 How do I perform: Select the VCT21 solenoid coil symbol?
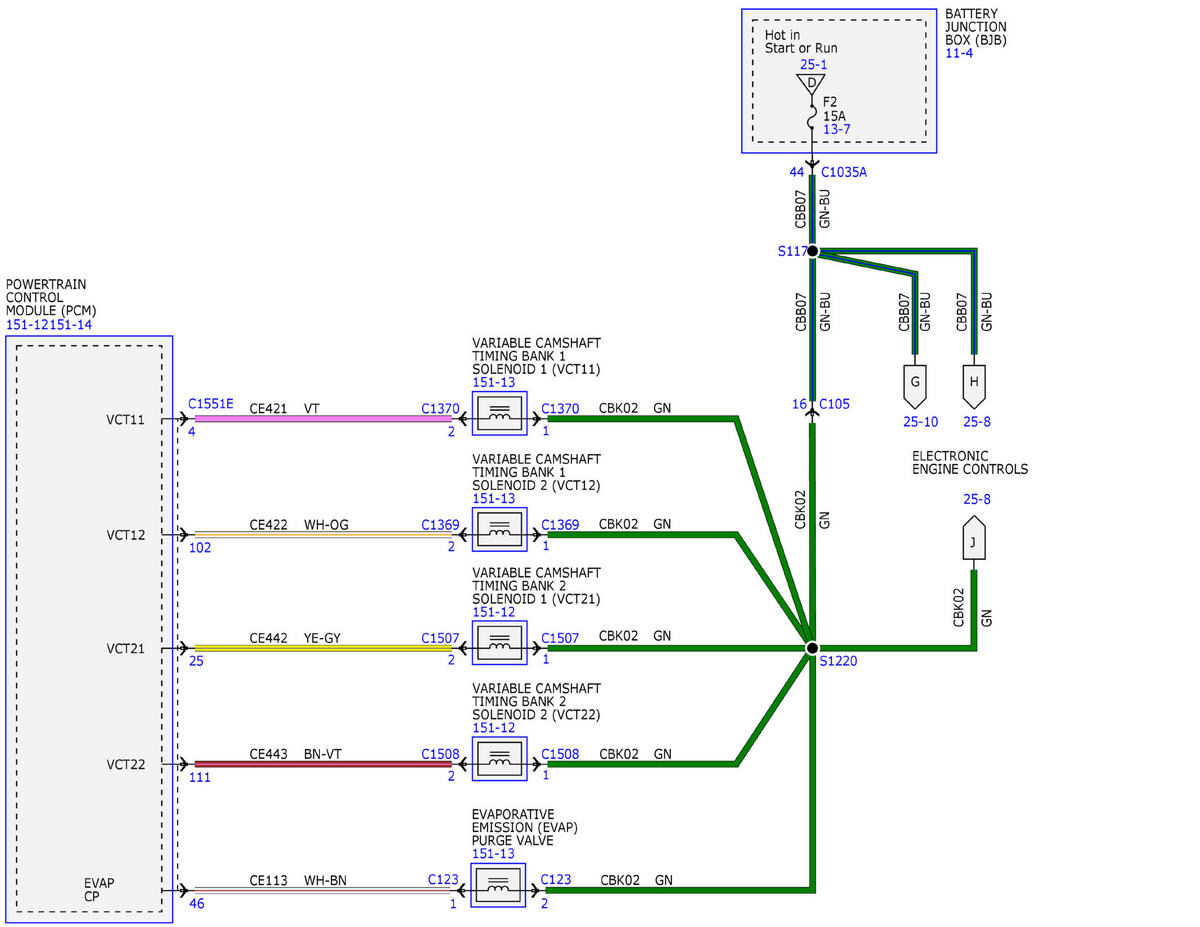click(x=499, y=643)
